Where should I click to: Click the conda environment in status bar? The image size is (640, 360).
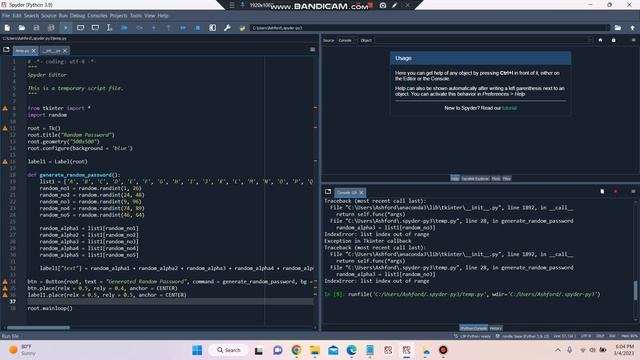coord(522,336)
